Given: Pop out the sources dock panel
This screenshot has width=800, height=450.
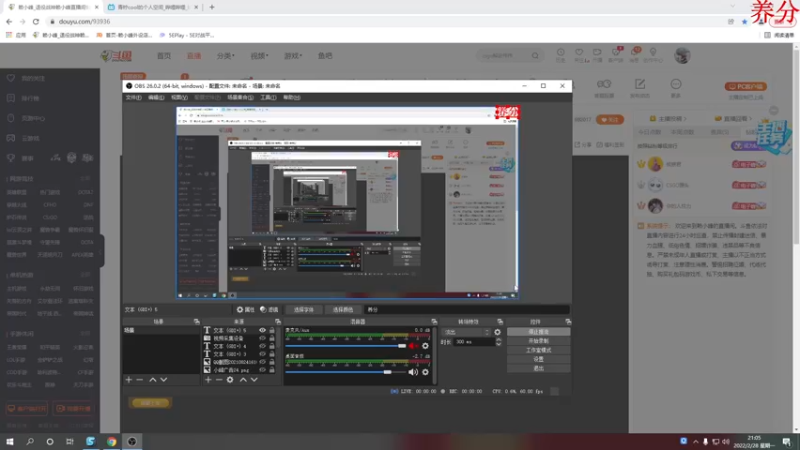Looking at the screenshot, I should coord(278,322).
